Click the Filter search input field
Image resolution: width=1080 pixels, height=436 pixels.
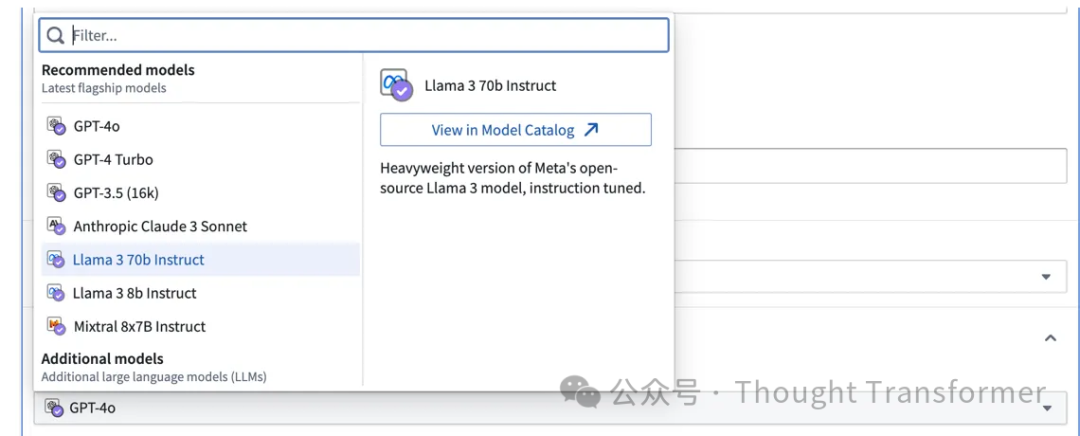[353, 35]
